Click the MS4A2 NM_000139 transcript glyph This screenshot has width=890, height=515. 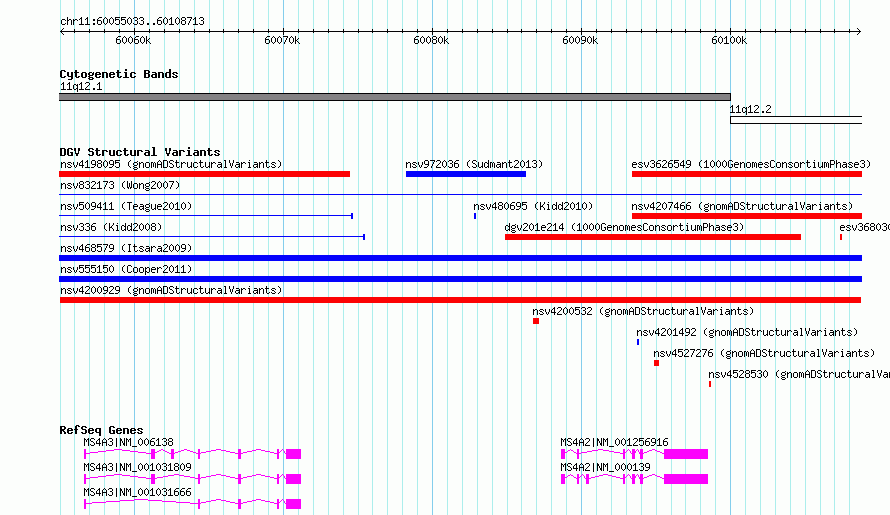click(634, 479)
